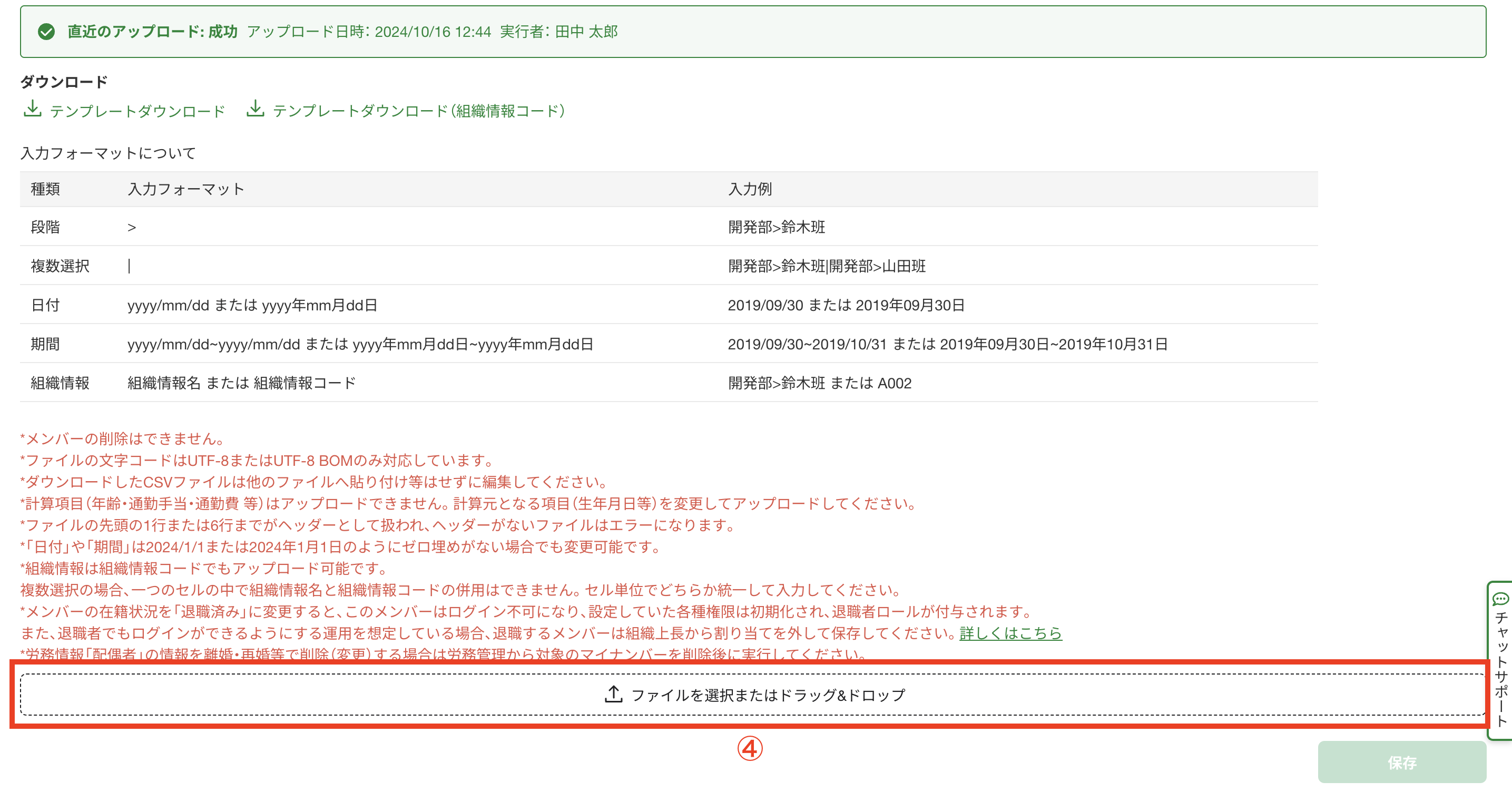This screenshot has width=1512, height=801.
Task: Click the download icon beside テンプレートダウンロード
Action: coord(32,109)
